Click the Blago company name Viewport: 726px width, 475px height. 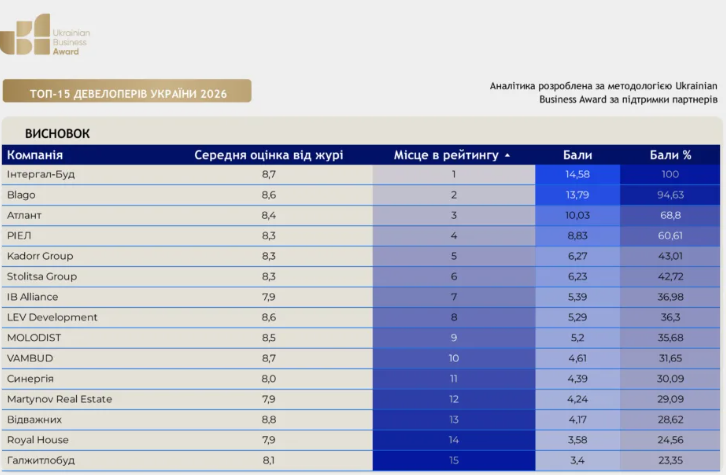(21, 195)
